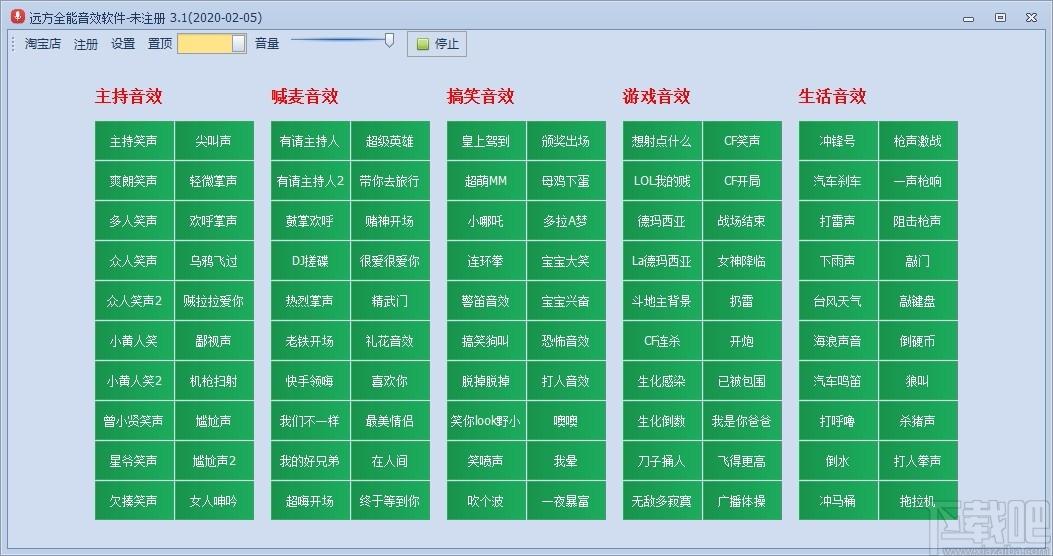Play the 打人音效 sound effect
This screenshot has width=1053, height=556.
[x=566, y=381]
